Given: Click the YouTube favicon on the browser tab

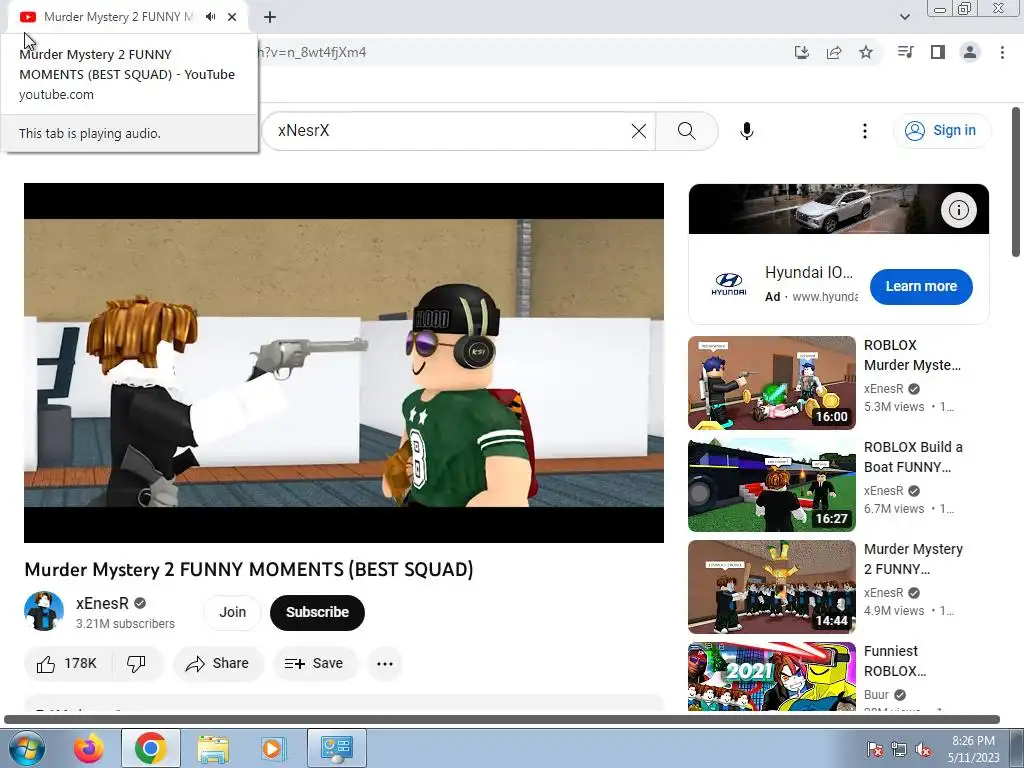Looking at the screenshot, I should coord(27,17).
